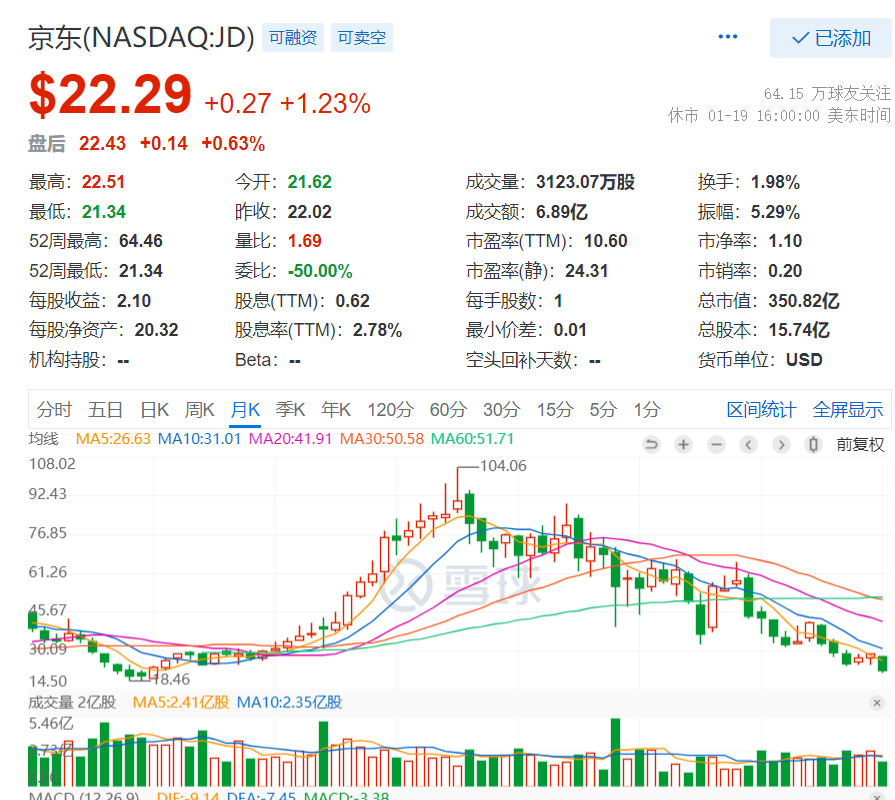The width and height of the screenshot is (895, 800).
Task: Zoom in the chart with plus icon
Action: [684, 445]
